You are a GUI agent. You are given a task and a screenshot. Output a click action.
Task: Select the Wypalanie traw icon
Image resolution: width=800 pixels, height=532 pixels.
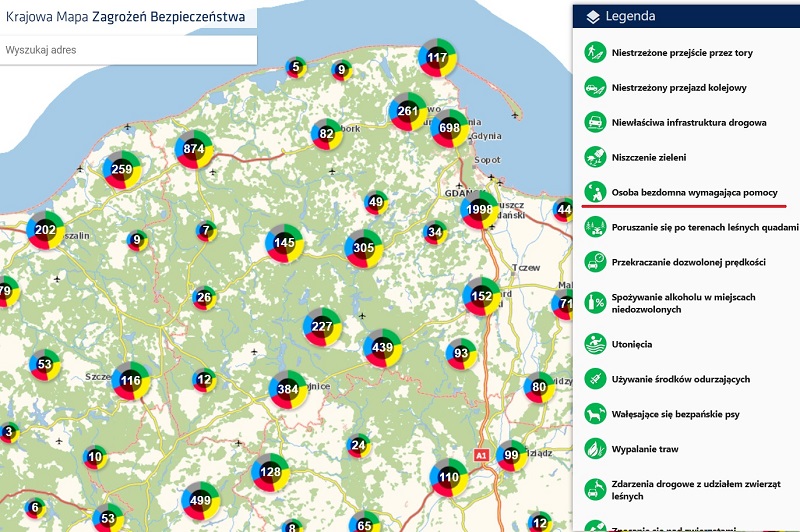coord(595,450)
